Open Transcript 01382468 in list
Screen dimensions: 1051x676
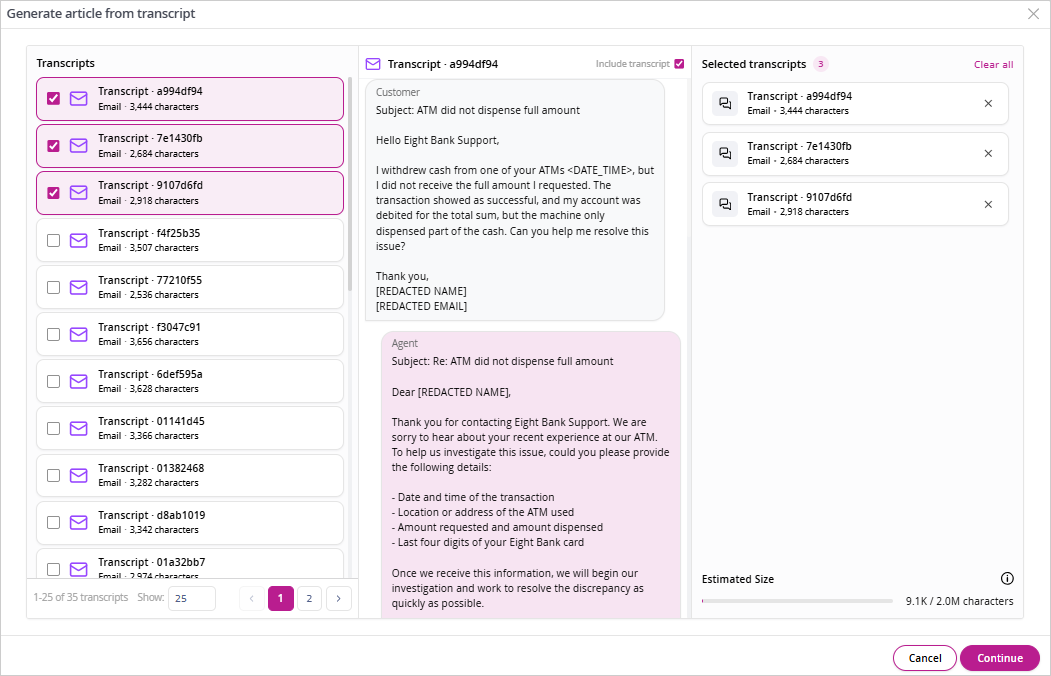click(190, 474)
